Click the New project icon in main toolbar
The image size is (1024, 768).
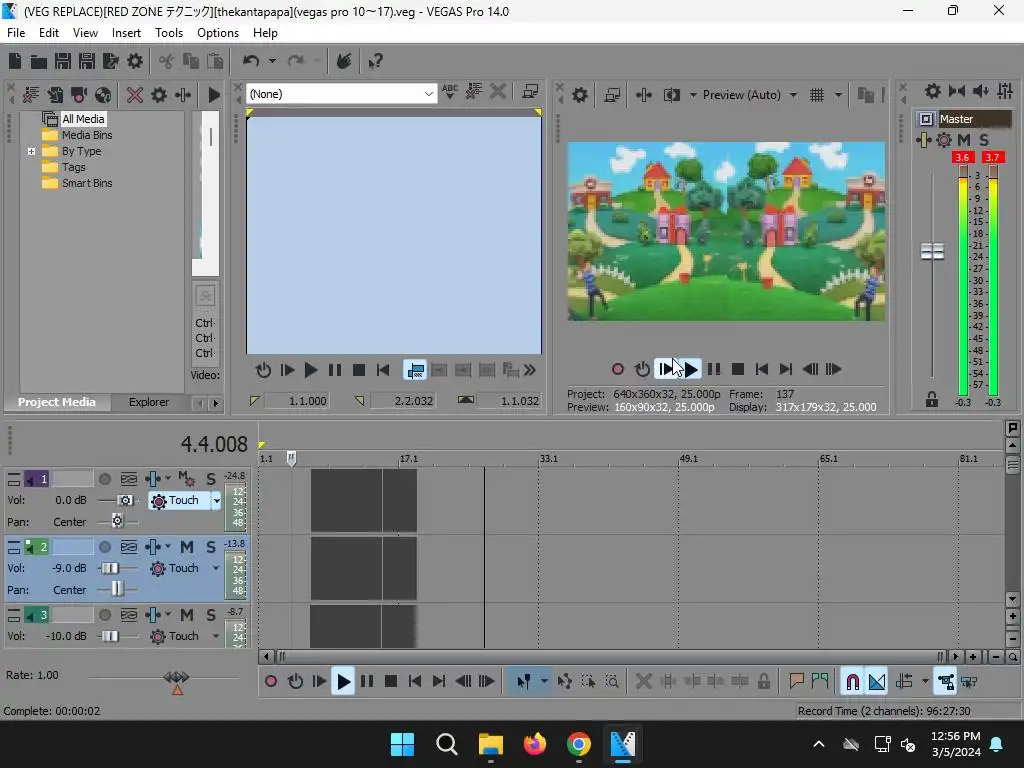[15, 61]
